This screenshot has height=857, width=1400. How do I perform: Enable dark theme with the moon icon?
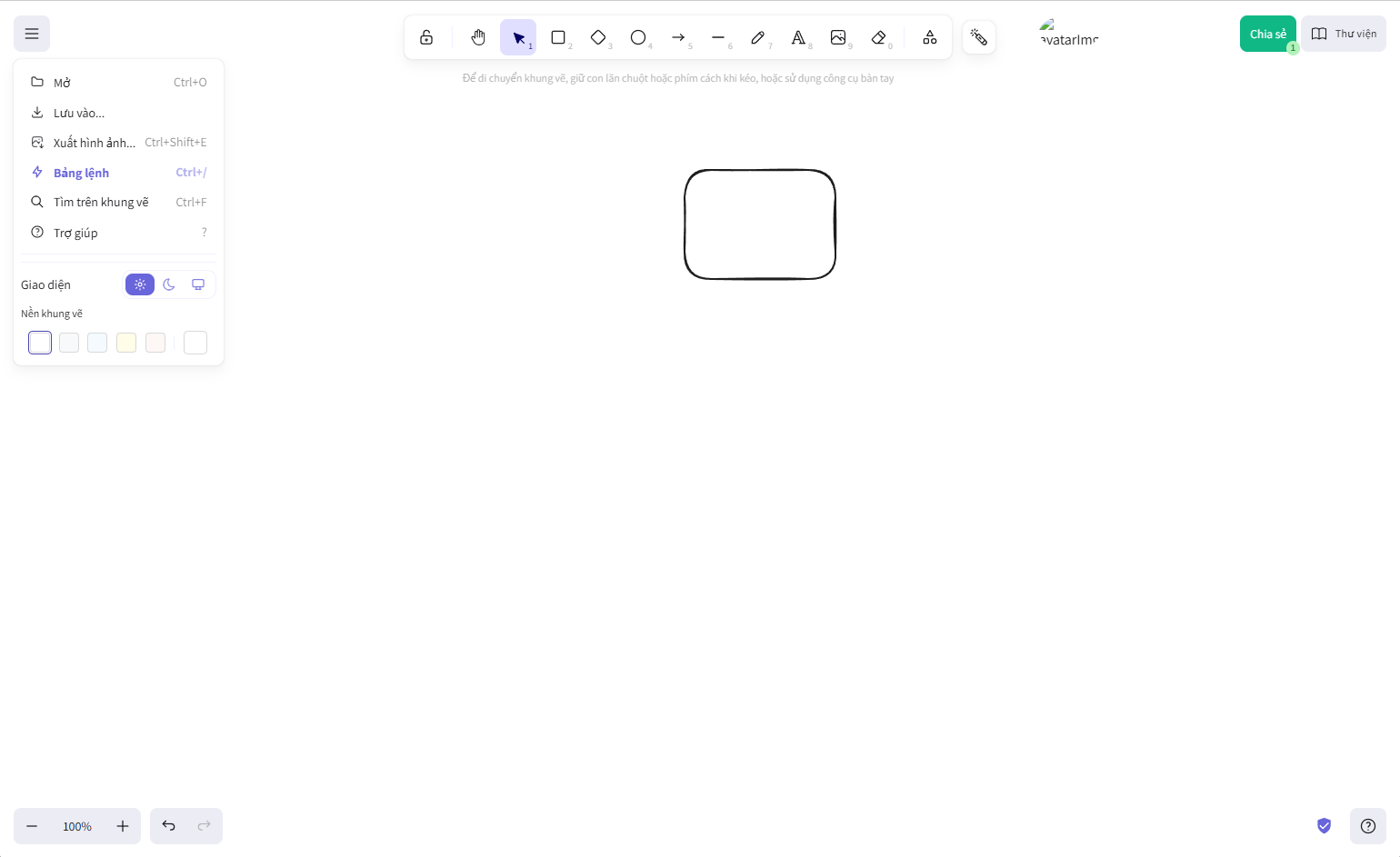[169, 284]
